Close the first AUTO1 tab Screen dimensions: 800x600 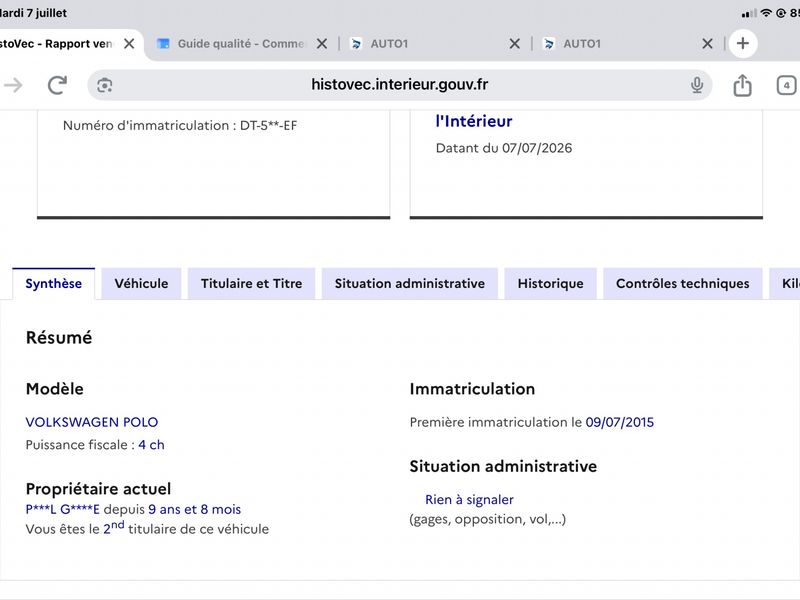(x=514, y=44)
